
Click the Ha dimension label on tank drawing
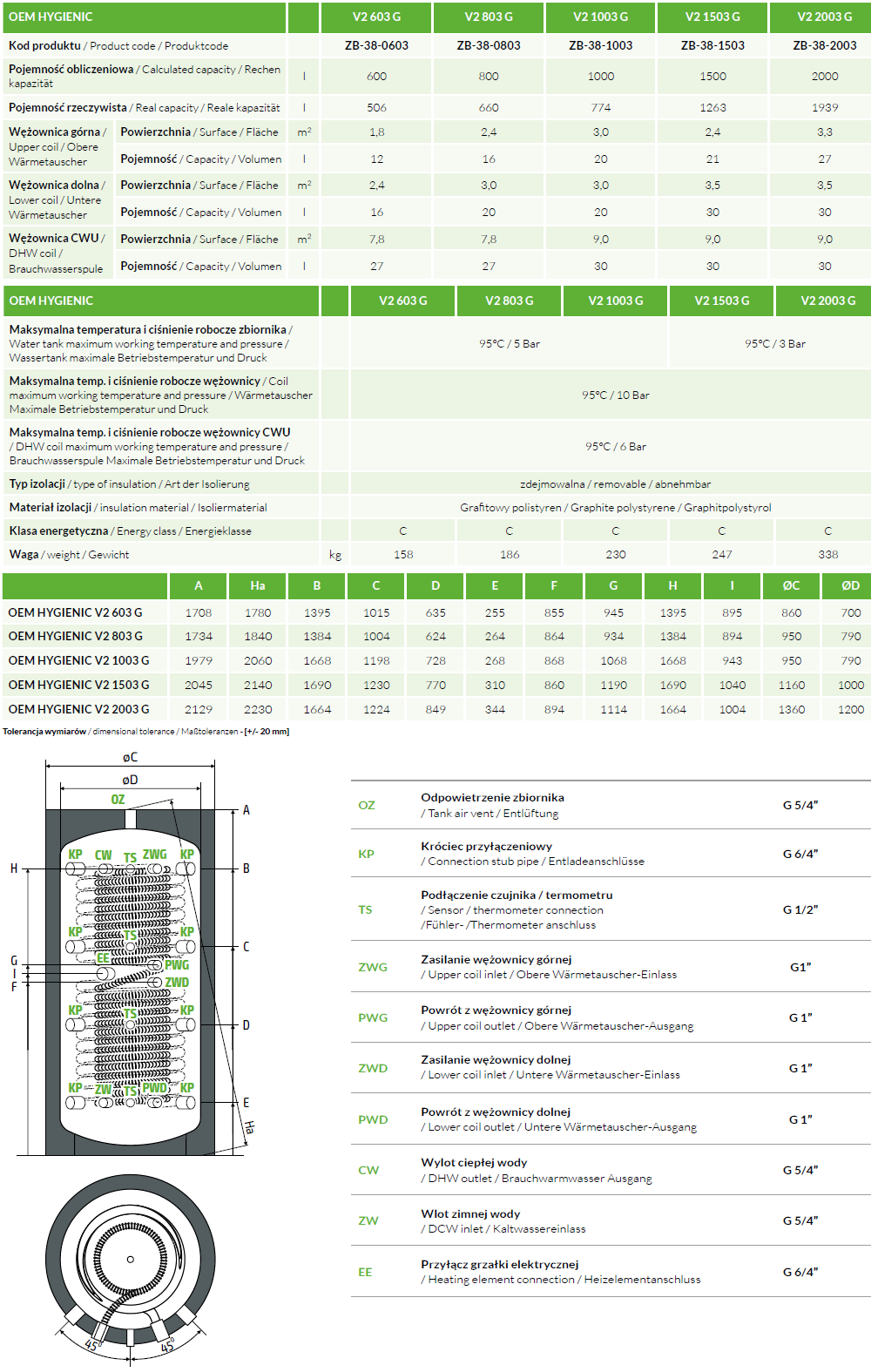(250, 1127)
